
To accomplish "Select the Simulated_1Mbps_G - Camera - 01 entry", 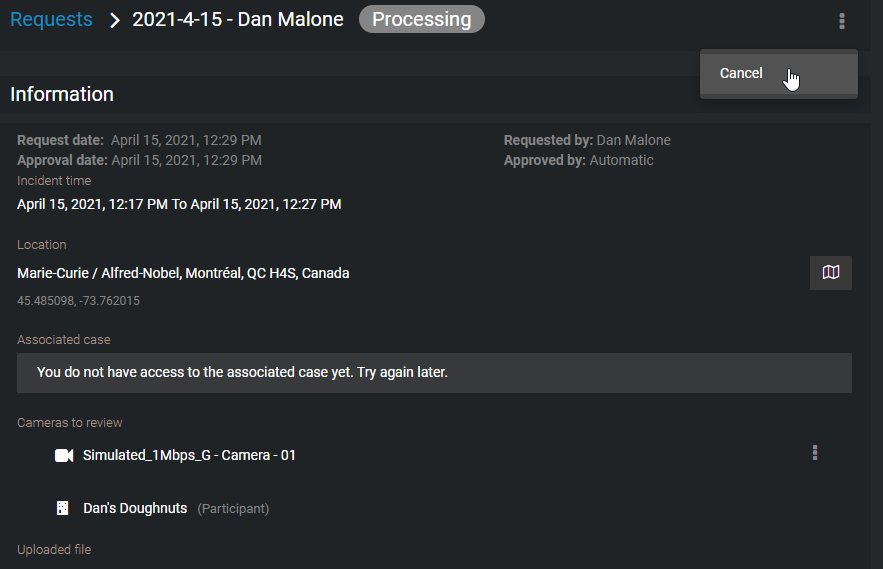I will click(x=189, y=455).
